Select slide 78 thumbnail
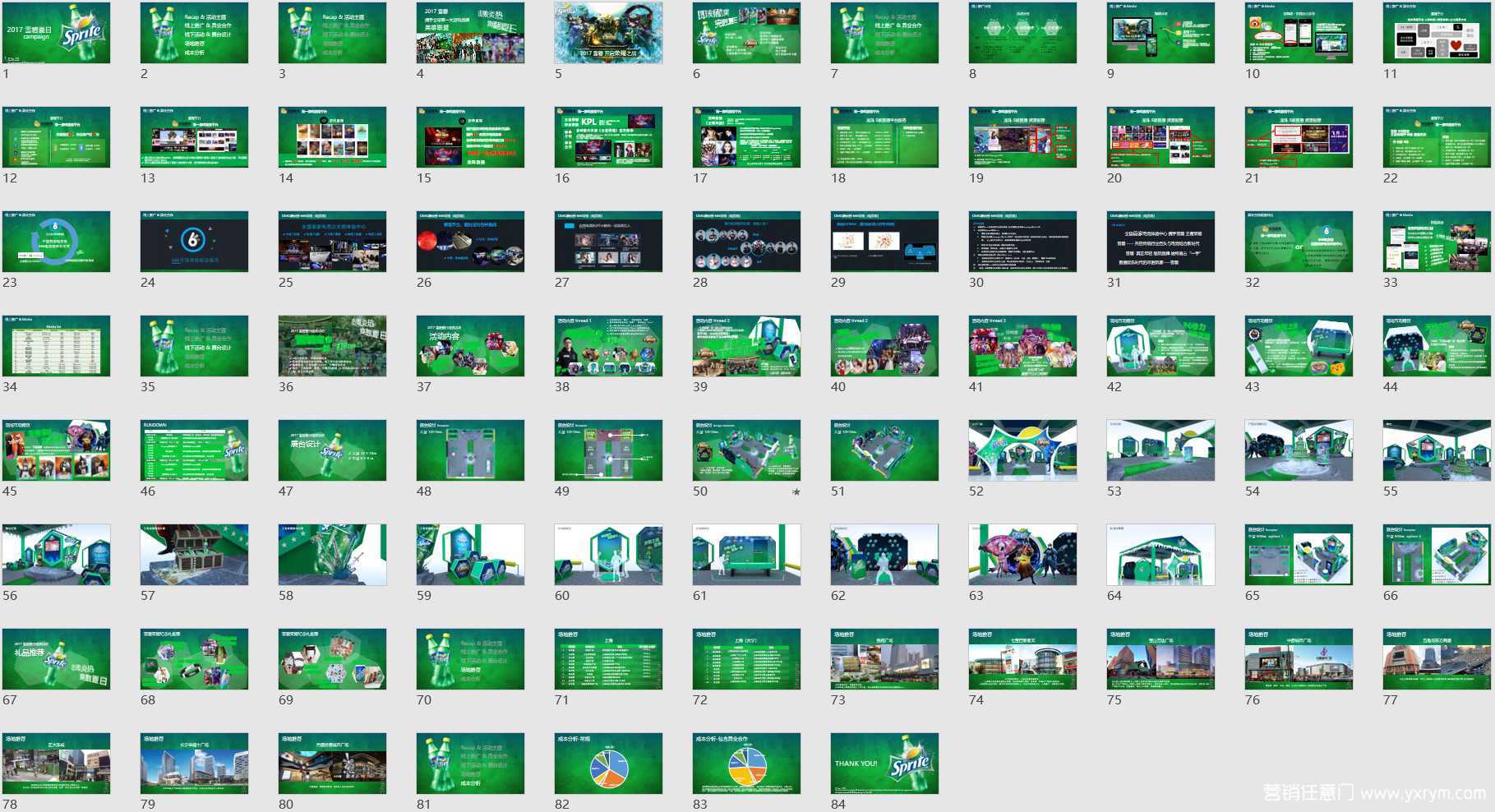1495x812 pixels. (x=56, y=764)
